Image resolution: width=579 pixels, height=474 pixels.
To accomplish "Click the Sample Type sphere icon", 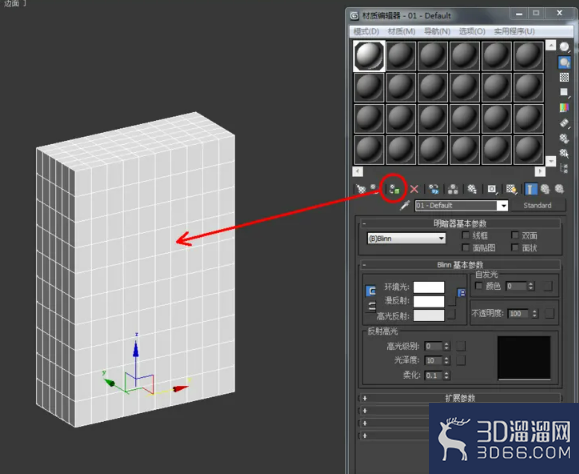I will pos(564,47).
